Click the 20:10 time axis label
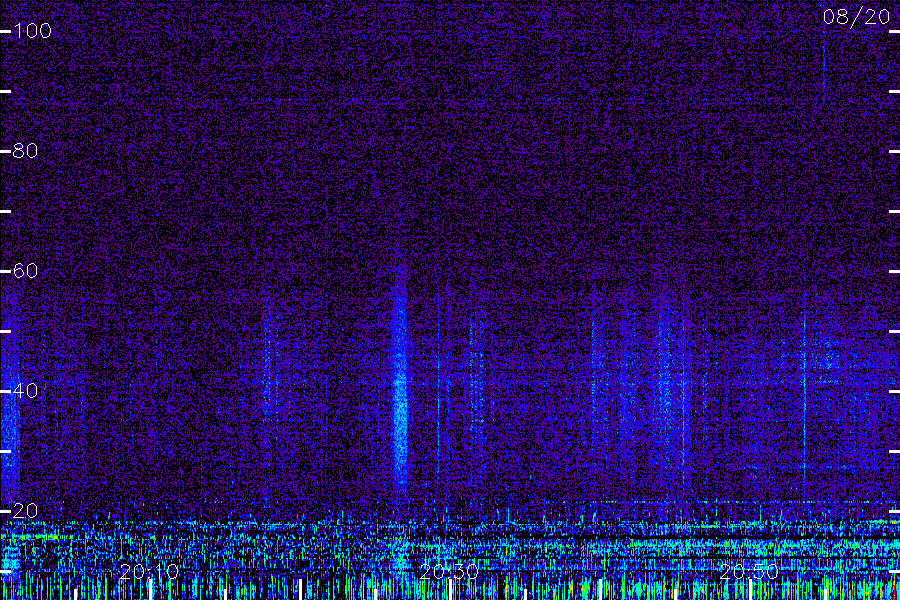This screenshot has width=900, height=600. [x=149, y=571]
